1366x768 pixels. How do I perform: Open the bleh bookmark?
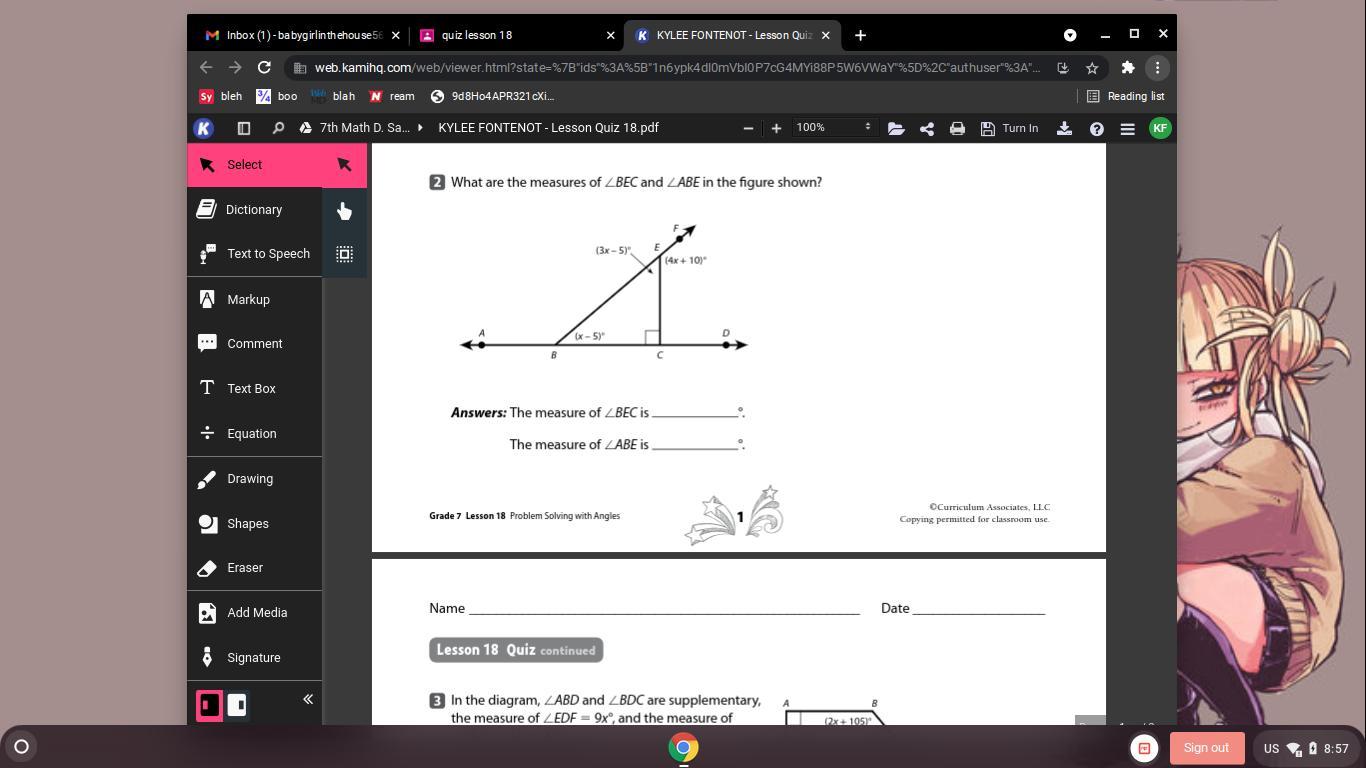pos(220,96)
